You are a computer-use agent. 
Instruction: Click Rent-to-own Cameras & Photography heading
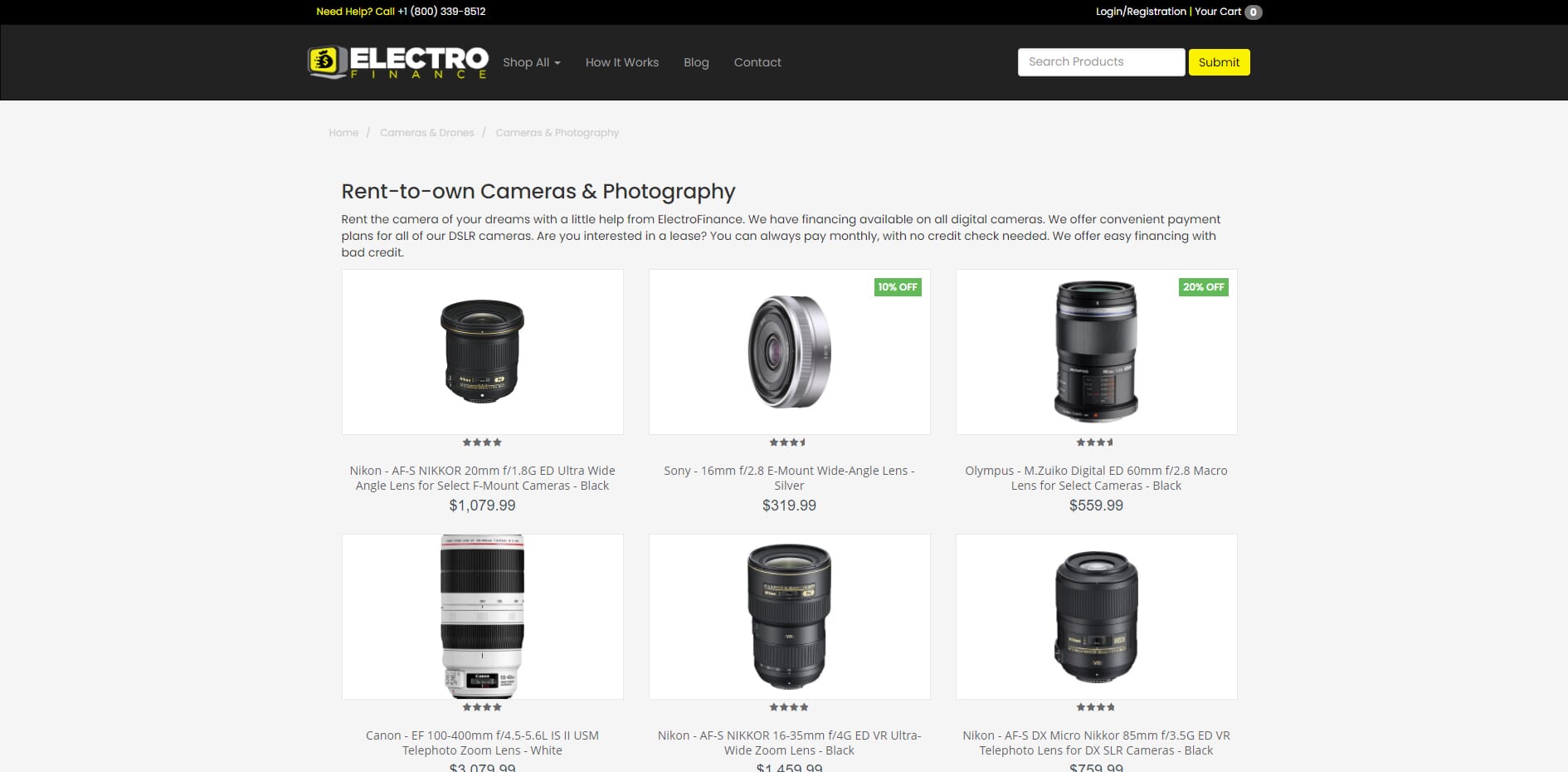(538, 192)
